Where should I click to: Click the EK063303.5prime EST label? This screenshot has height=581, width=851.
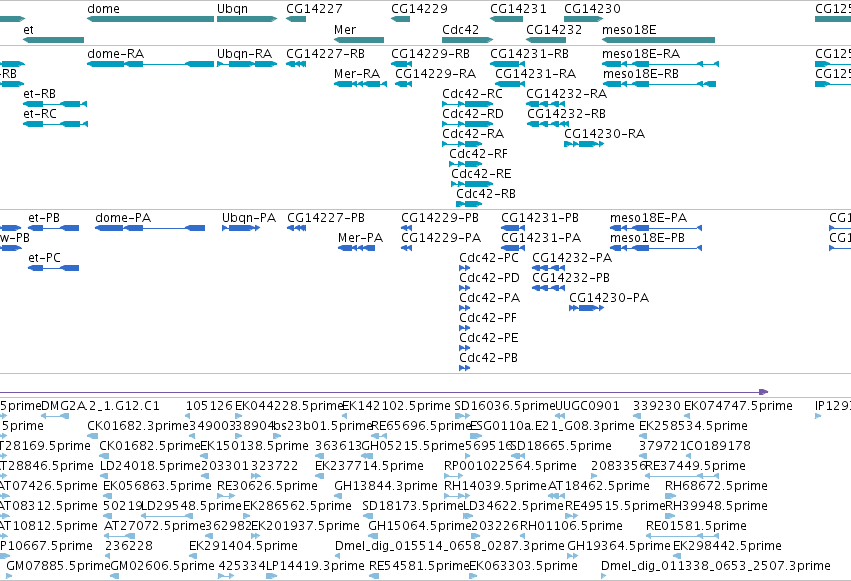[523, 566]
